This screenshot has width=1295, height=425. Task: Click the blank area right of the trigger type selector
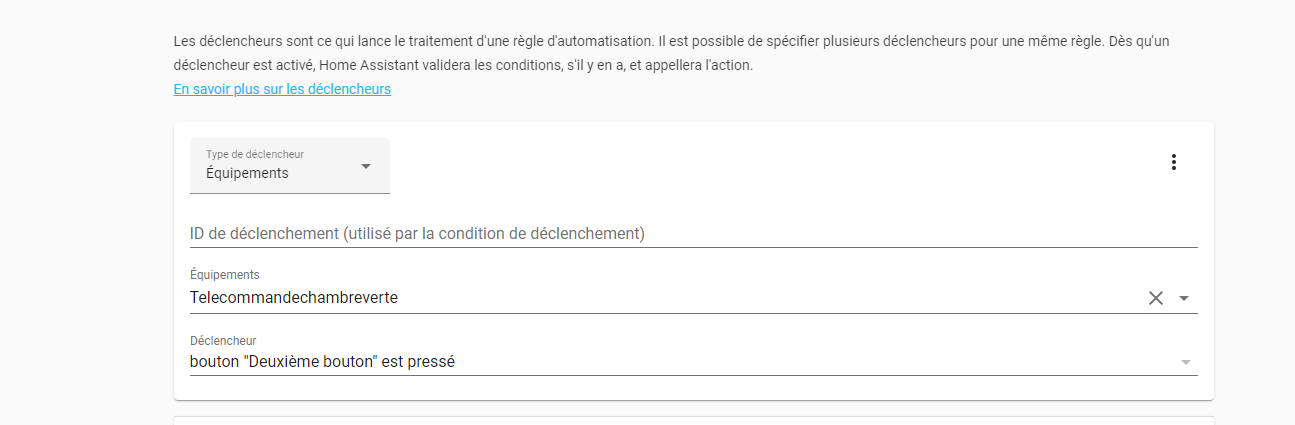760,166
